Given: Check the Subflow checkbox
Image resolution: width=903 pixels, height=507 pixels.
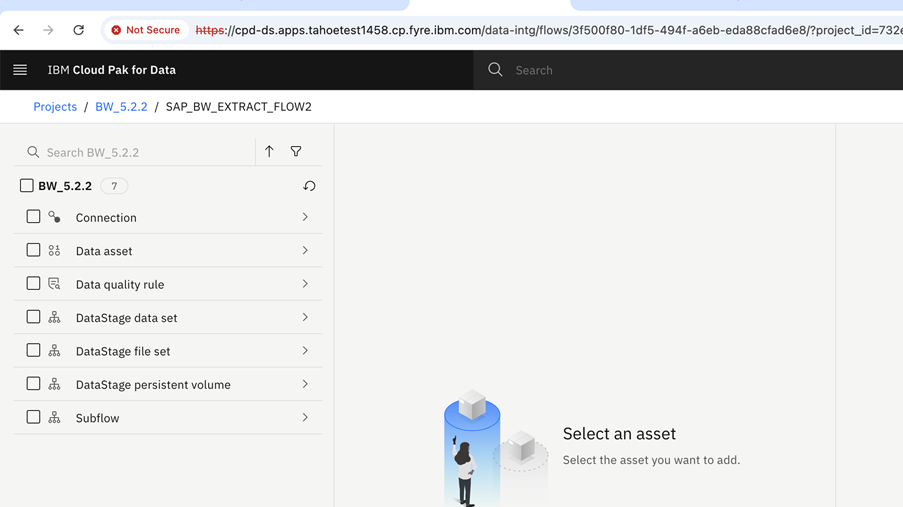Looking at the screenshot, I should (x=33, y=417).
